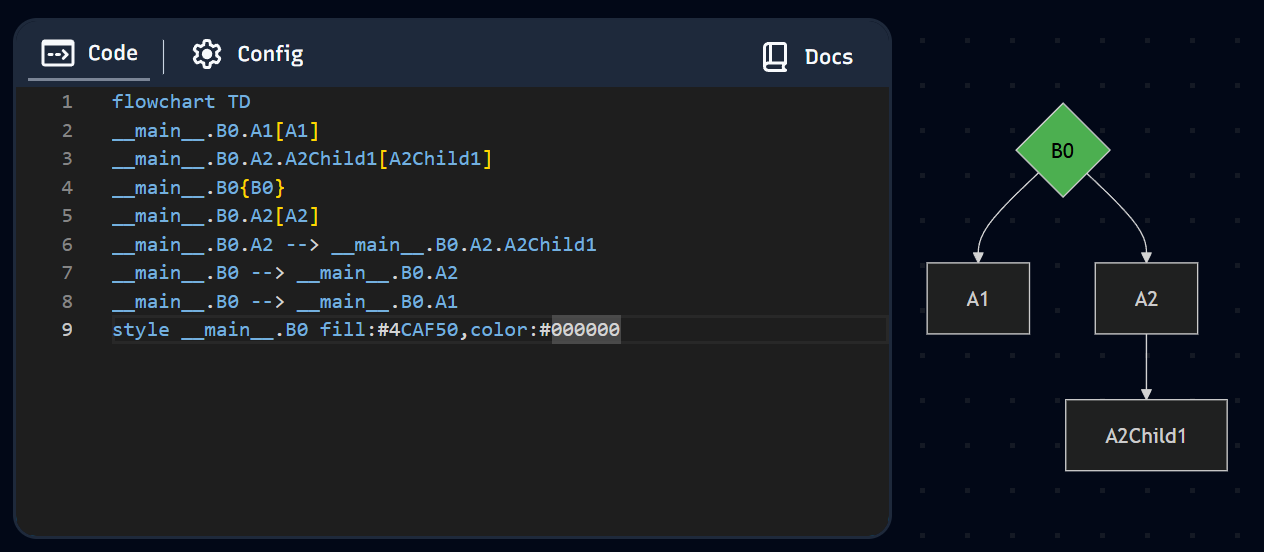
Task: Click the Code terminal icon
Action: (x=57, y=53)
